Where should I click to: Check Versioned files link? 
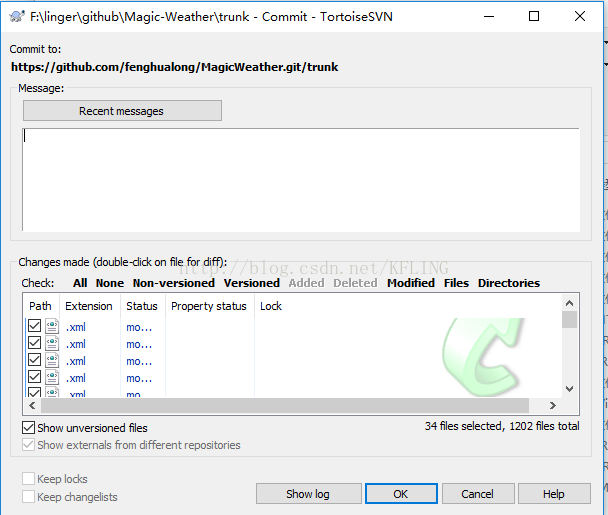pyautogui.click(x=252, y=283)
